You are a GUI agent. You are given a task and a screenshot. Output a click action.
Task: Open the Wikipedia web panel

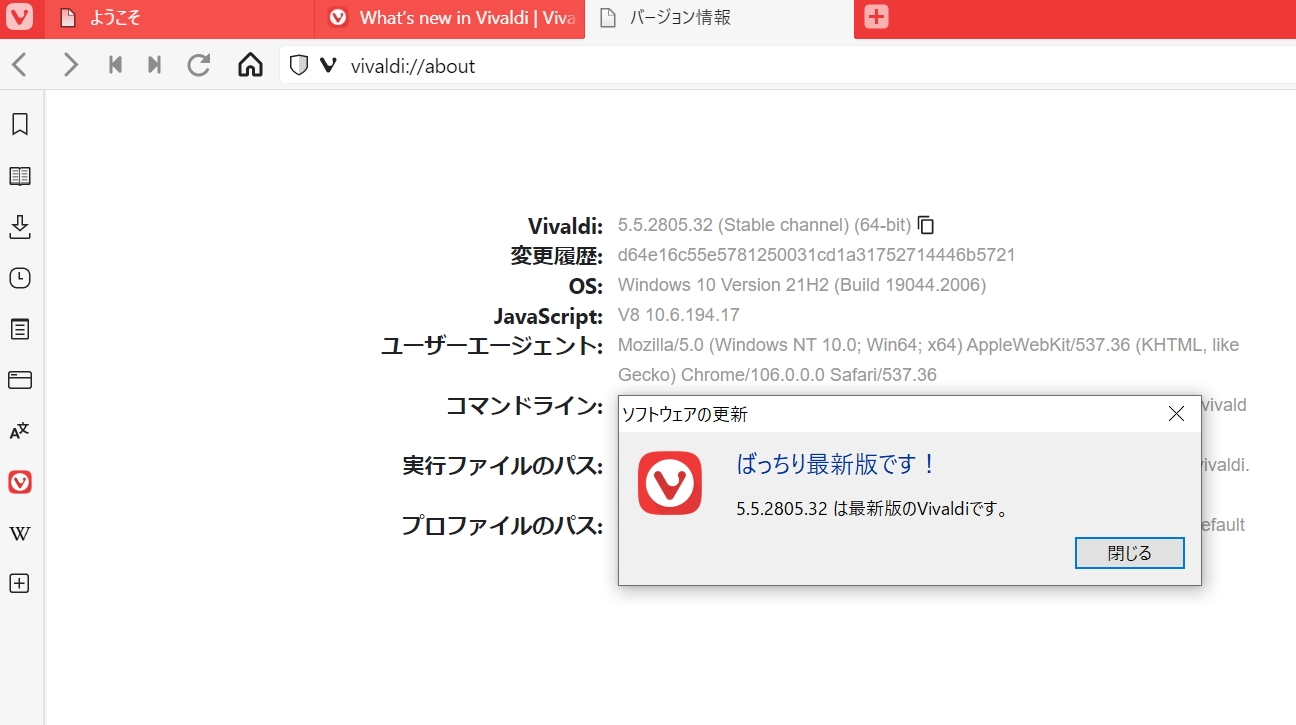coord(20,532)
